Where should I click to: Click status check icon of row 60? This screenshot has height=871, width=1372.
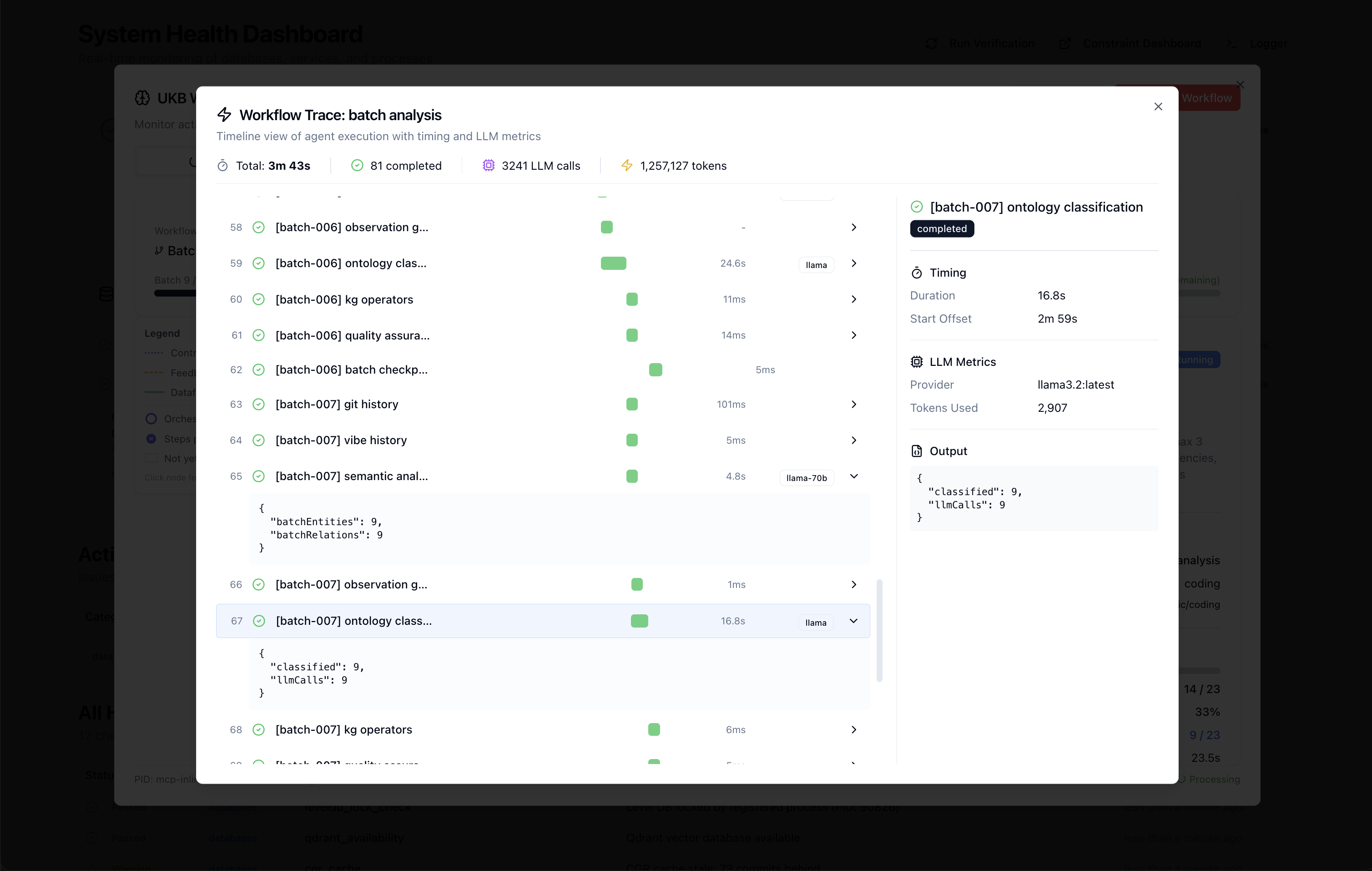pos(259,299)
